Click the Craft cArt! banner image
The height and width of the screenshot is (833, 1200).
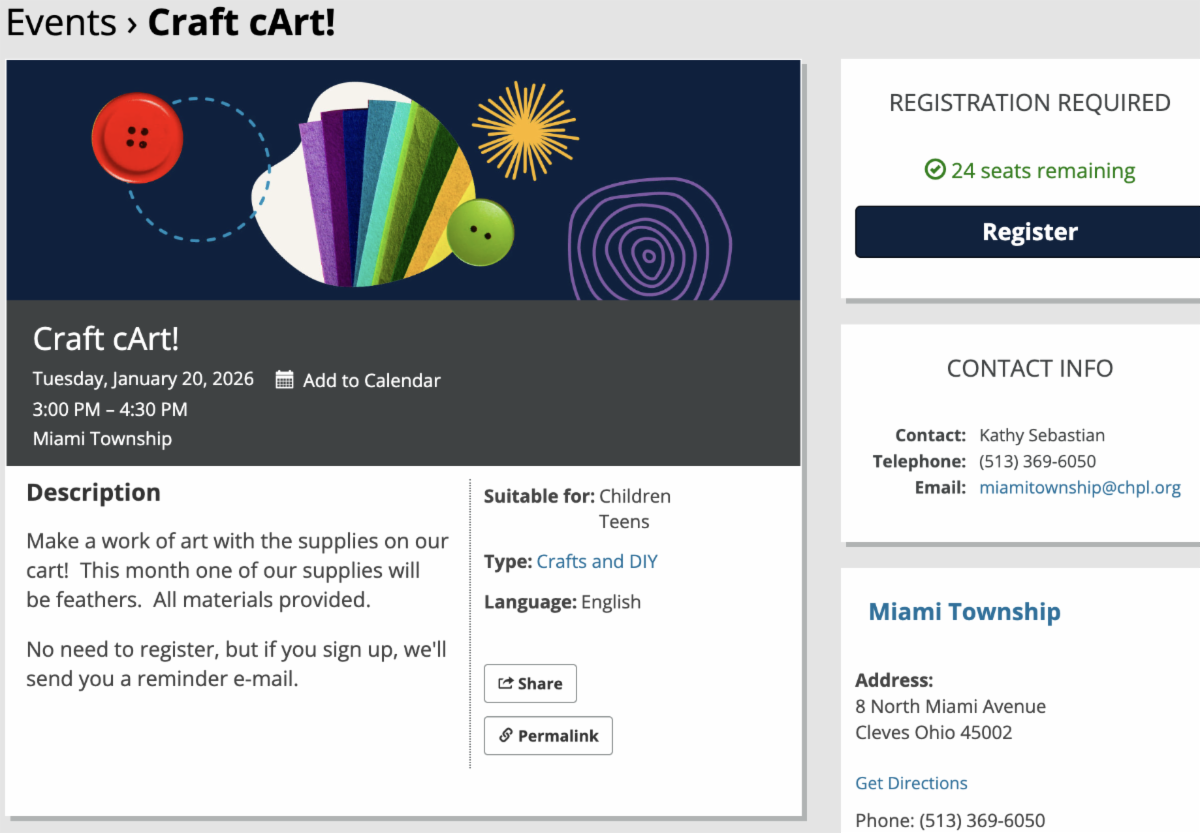tap(403, 180)
